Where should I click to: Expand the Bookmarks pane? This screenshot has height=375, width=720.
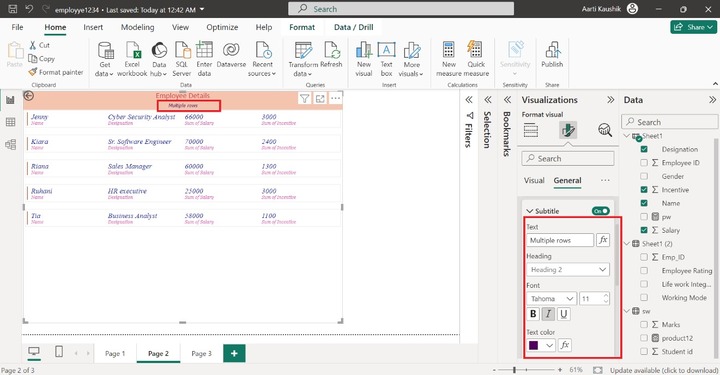[507, 100]
